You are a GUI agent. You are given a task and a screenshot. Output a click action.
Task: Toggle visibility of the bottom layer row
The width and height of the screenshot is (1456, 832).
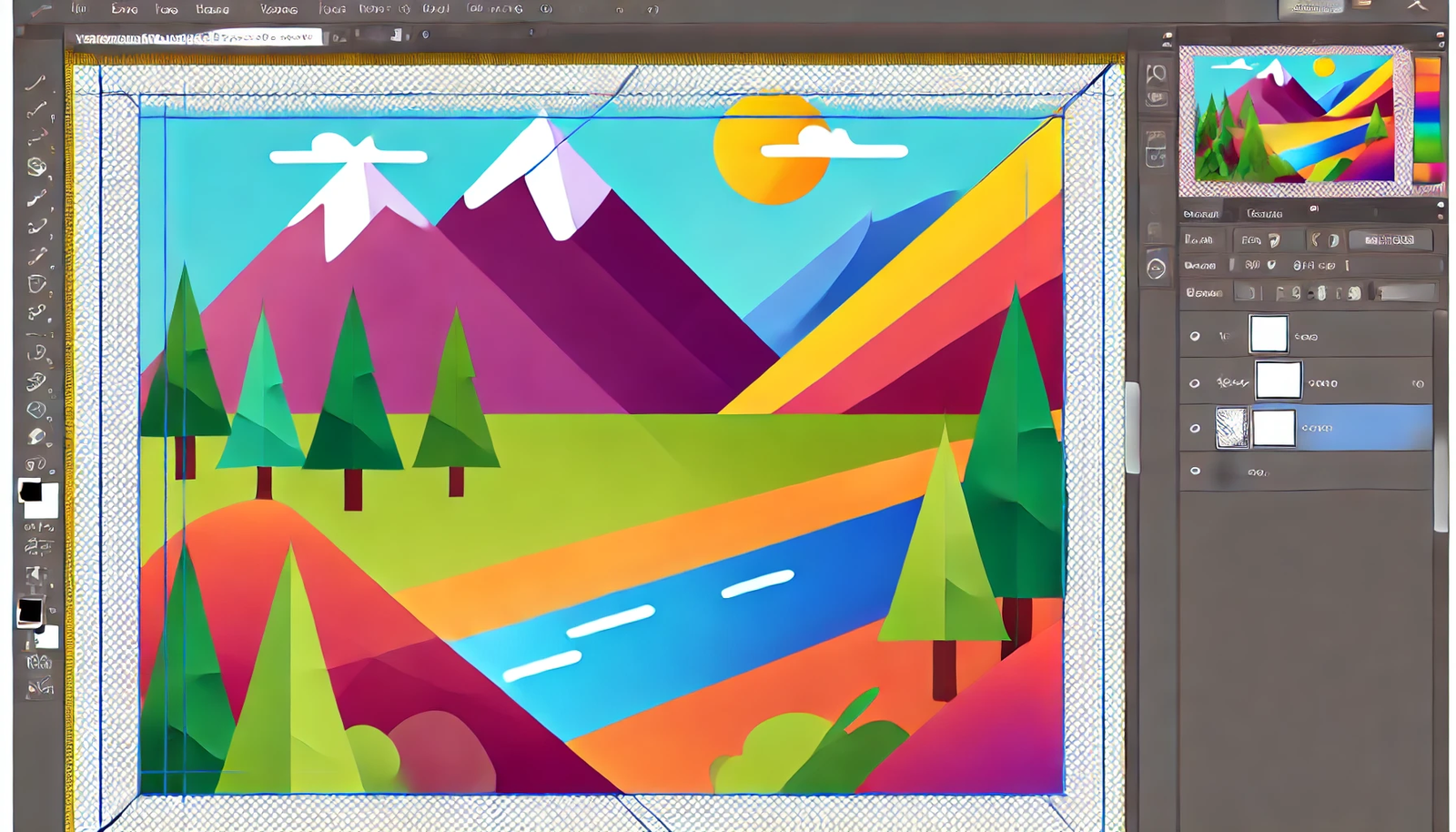coord(1195,471)
